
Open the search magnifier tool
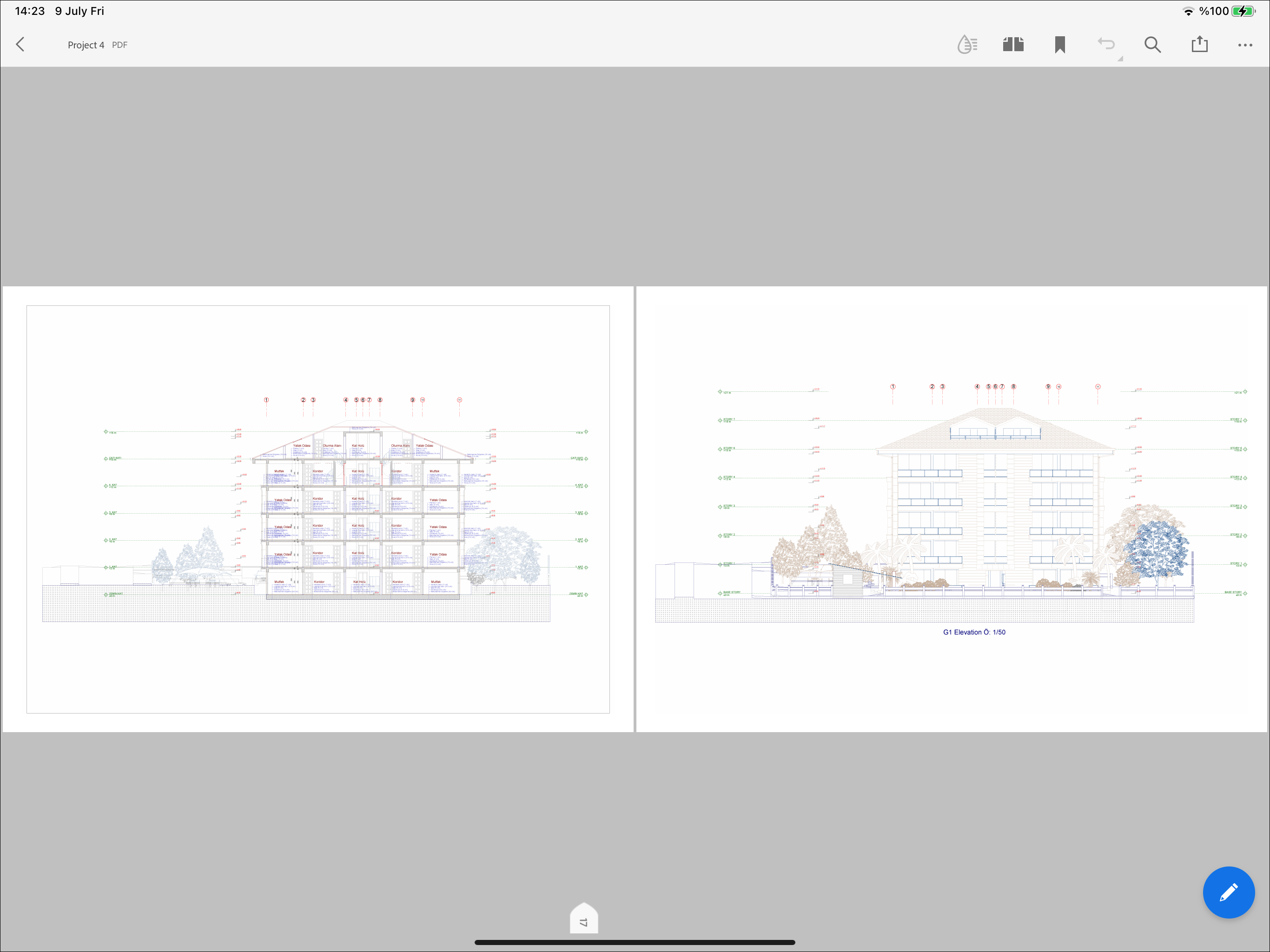1152,45
